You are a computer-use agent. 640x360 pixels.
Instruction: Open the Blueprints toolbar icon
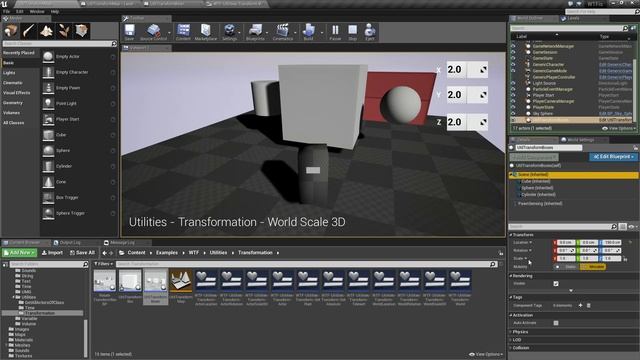coord(255,32)
